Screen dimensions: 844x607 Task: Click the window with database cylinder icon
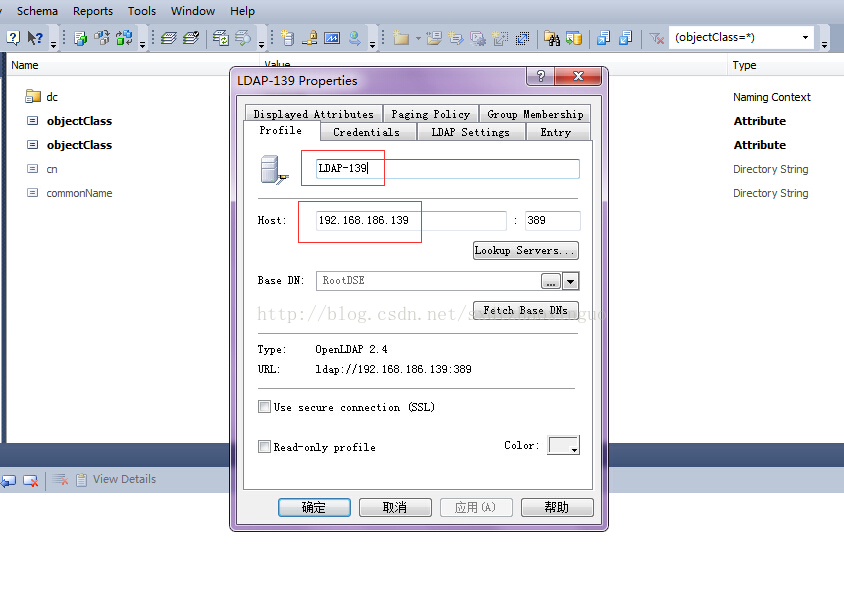[574, 38]
